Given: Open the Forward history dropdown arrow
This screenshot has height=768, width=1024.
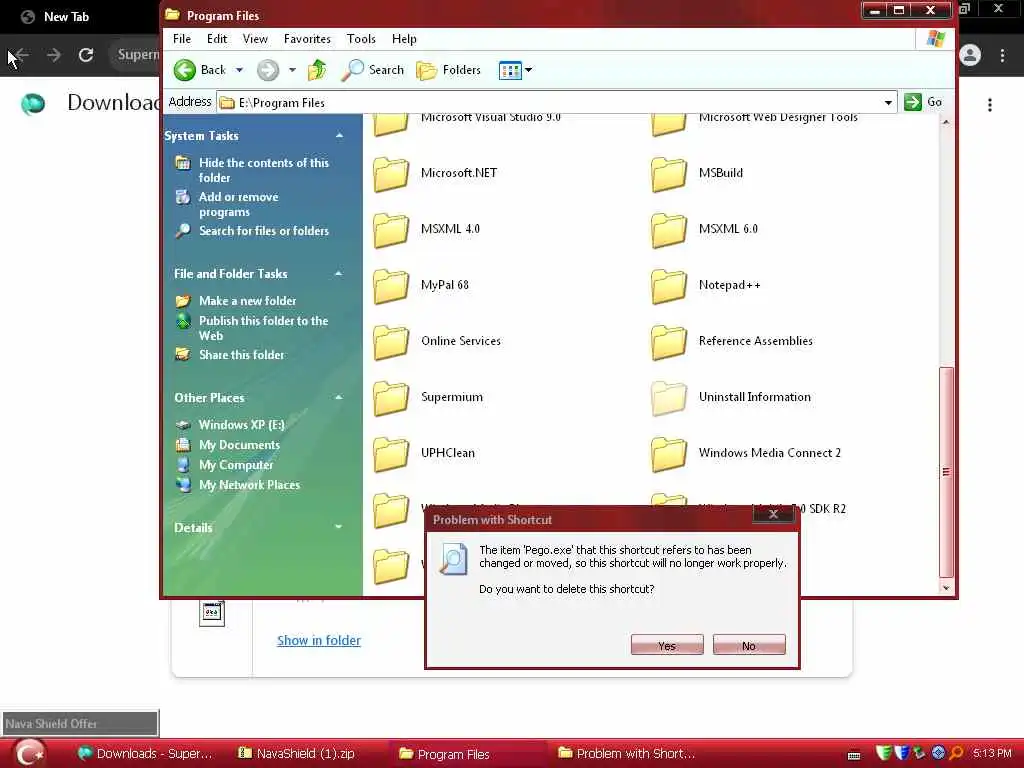Looking at the screenshot, I should pyautogui.click(x=292, y=70).
